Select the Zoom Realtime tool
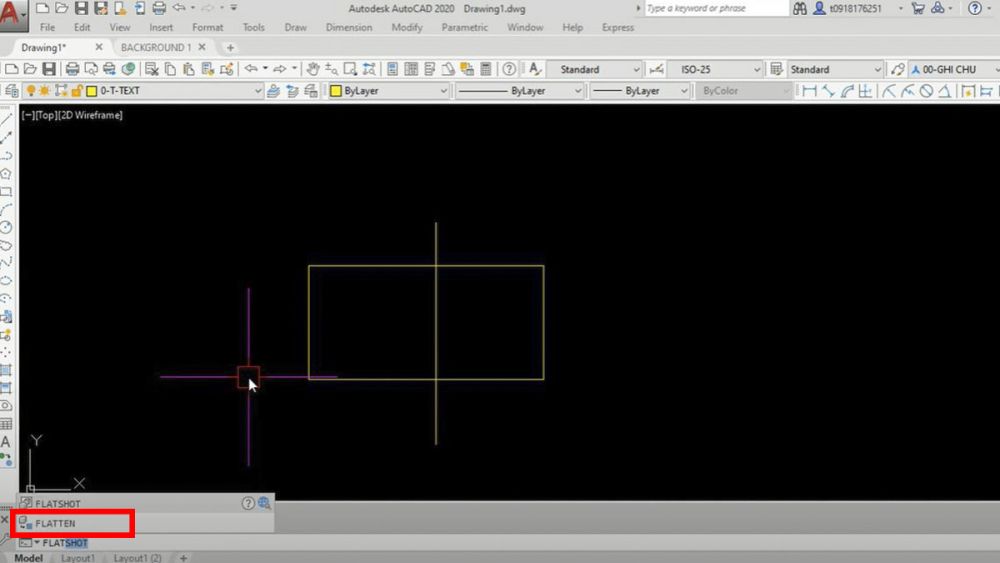Viewport: 1000px width, 563px height. 331,69
